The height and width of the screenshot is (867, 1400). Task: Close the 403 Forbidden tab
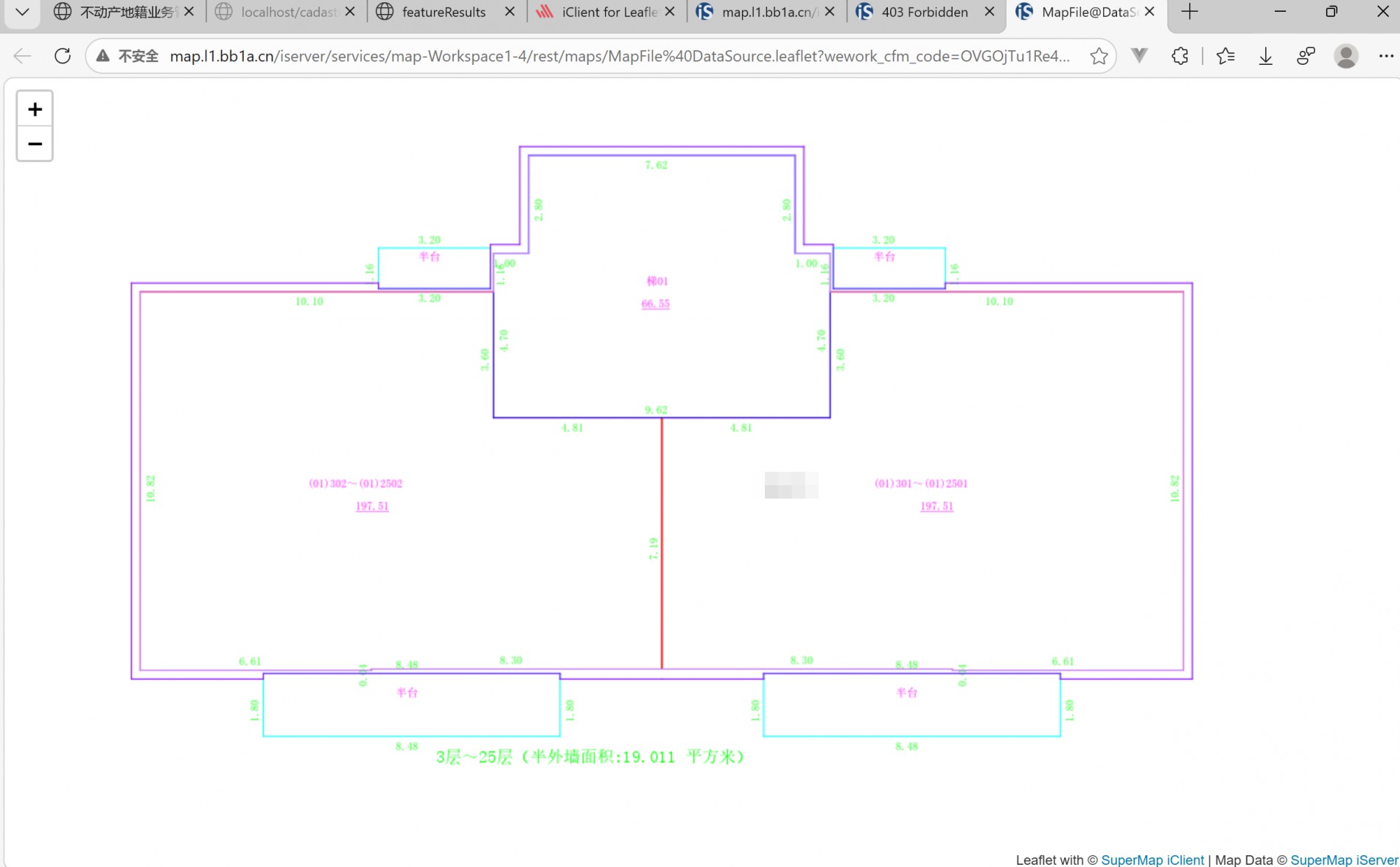tap(989, 12)
